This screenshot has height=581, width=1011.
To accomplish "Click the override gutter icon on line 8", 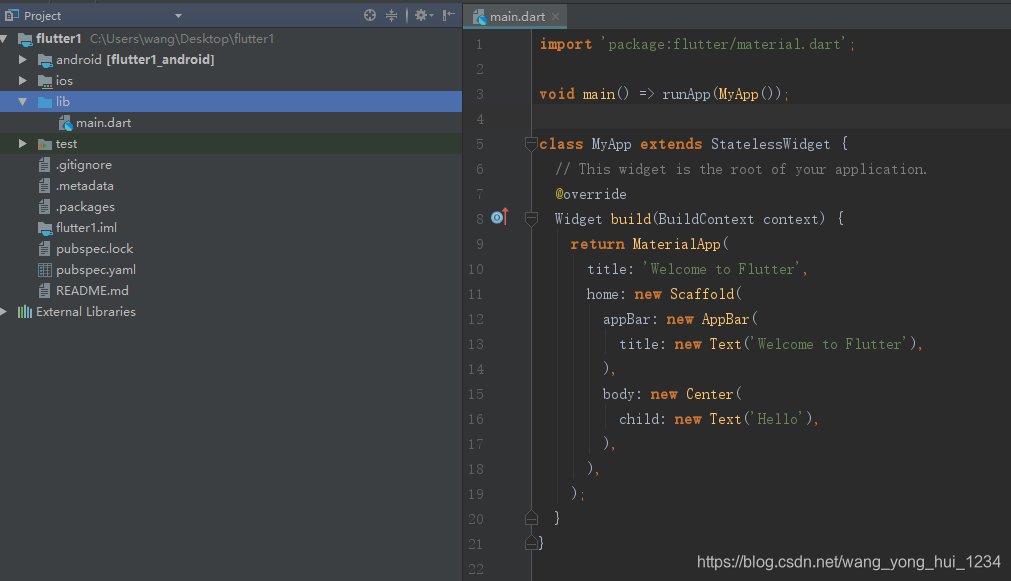I will point(500,217).
